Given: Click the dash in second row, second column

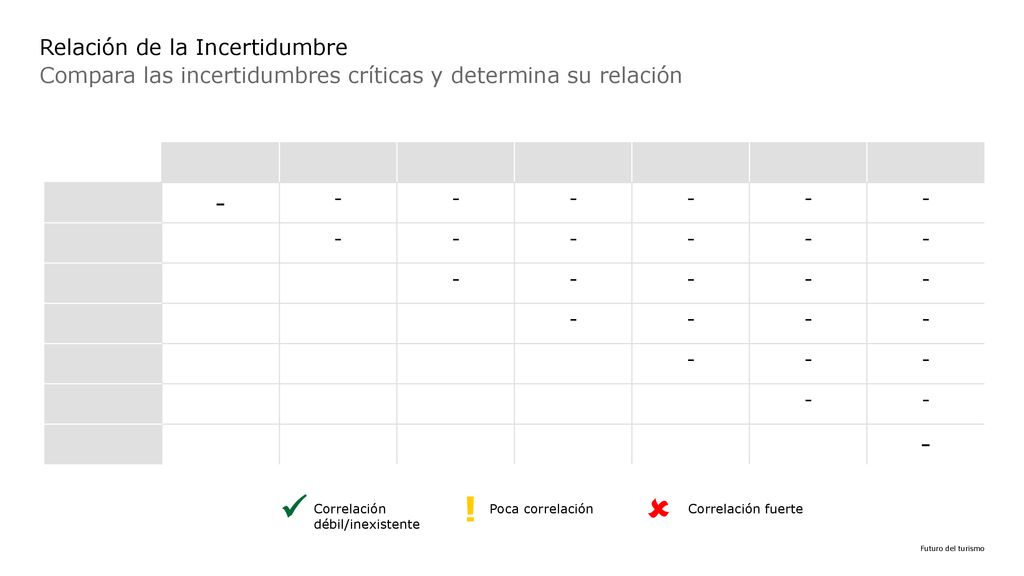Looking at the screenshot, I should pyautogui.click(x=338, y=240).
